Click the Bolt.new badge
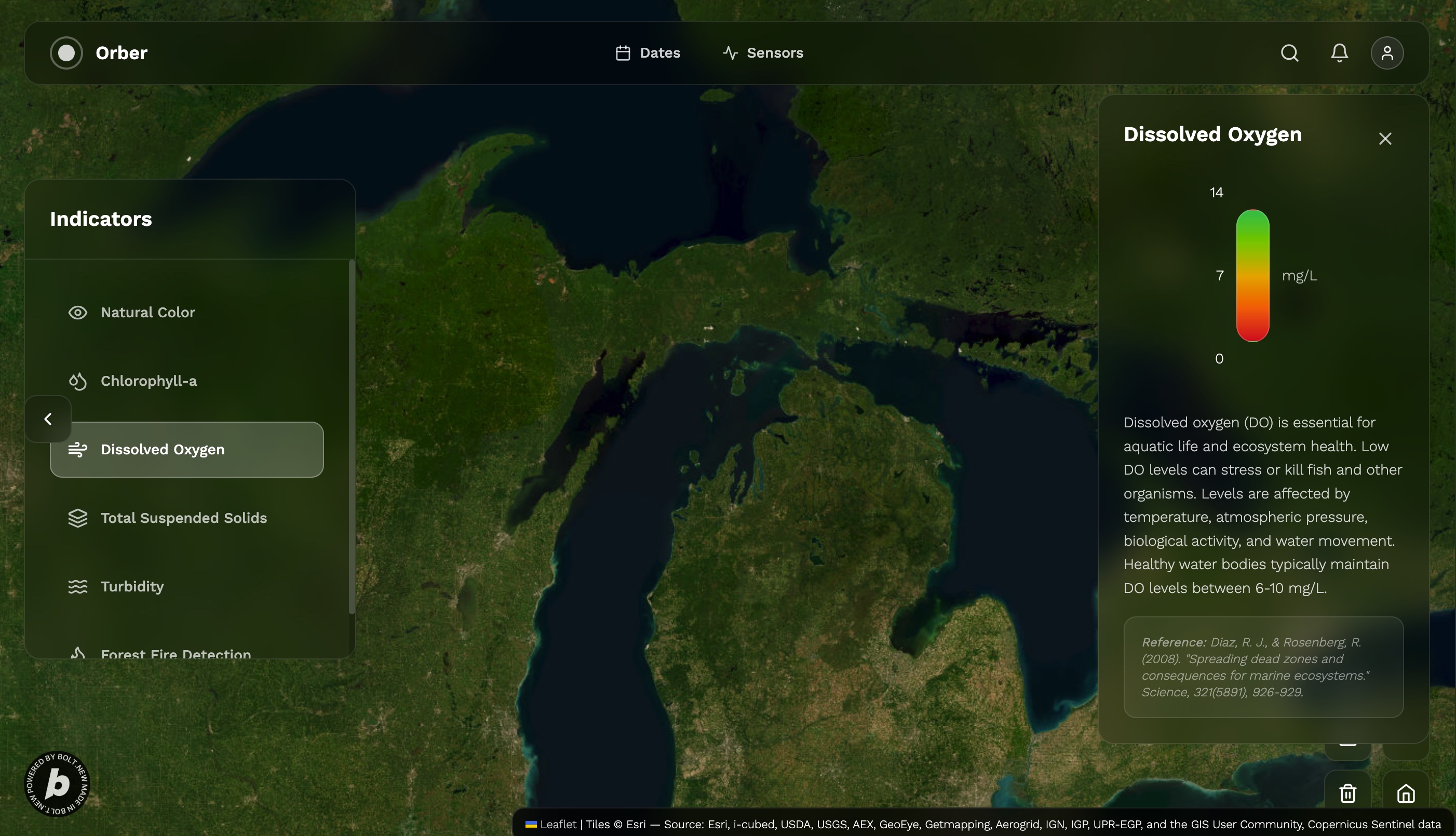Image resolution: width=1456 pixels, height=836 pixels. click(x=57, y=784)
